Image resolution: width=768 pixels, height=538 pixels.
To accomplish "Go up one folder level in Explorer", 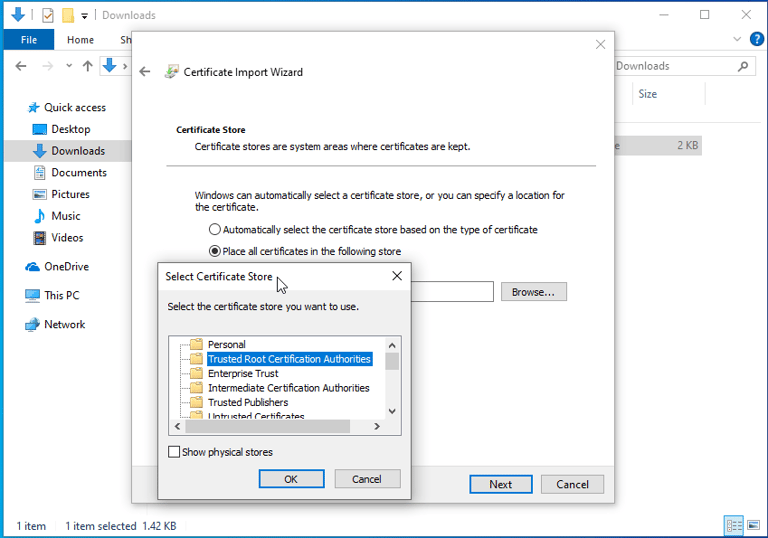I will (88, 66).
